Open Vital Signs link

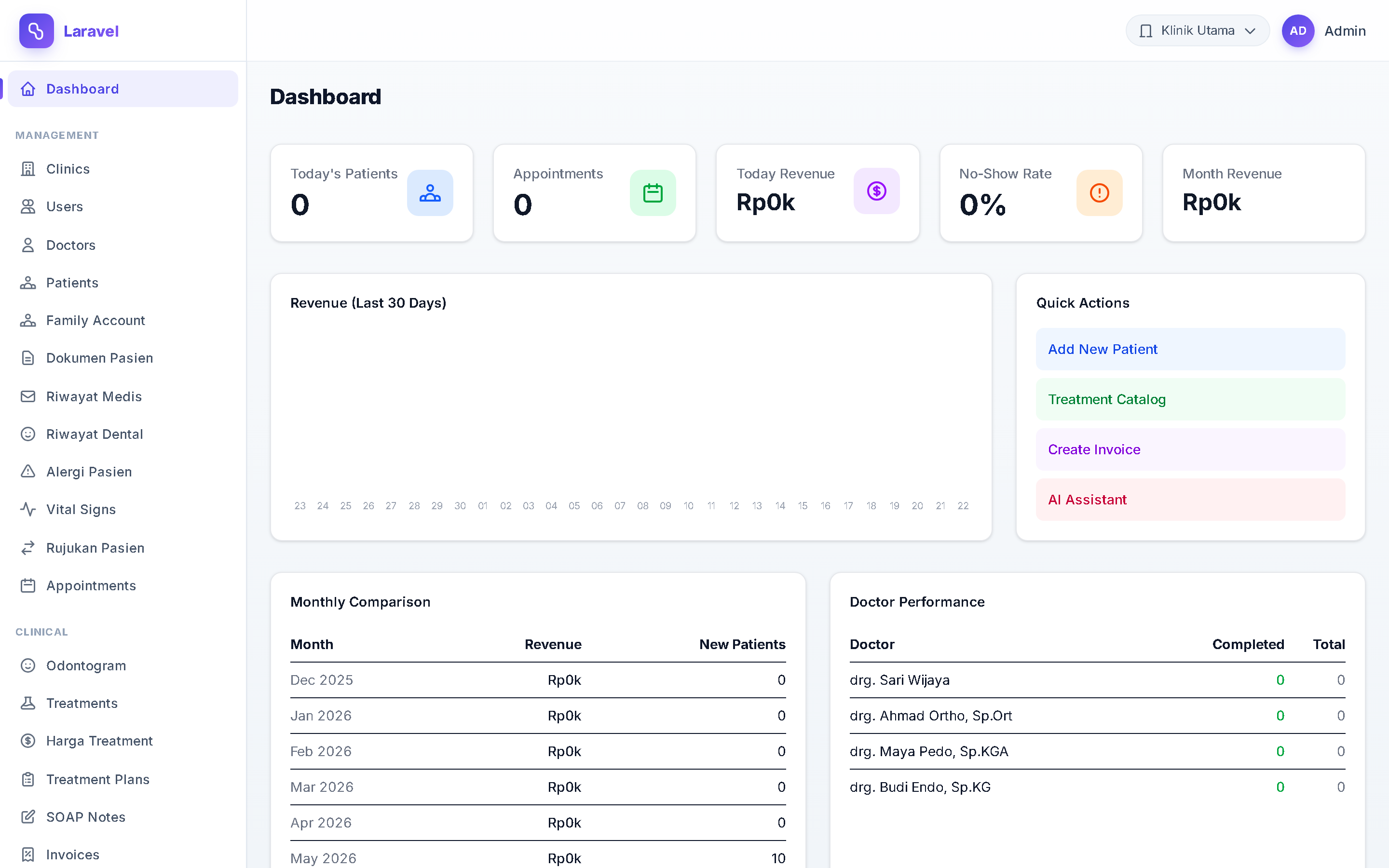pos(123,510)
